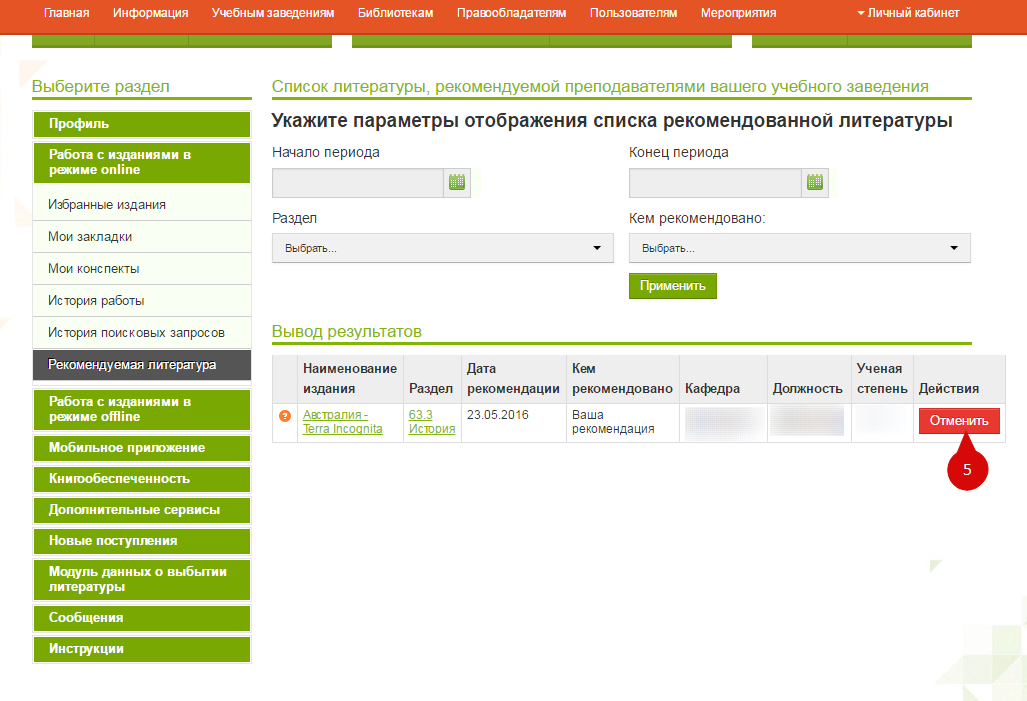Open calendar icon for Начало периода
Viewport: 1027px width, 701px height.
(458, 182)
